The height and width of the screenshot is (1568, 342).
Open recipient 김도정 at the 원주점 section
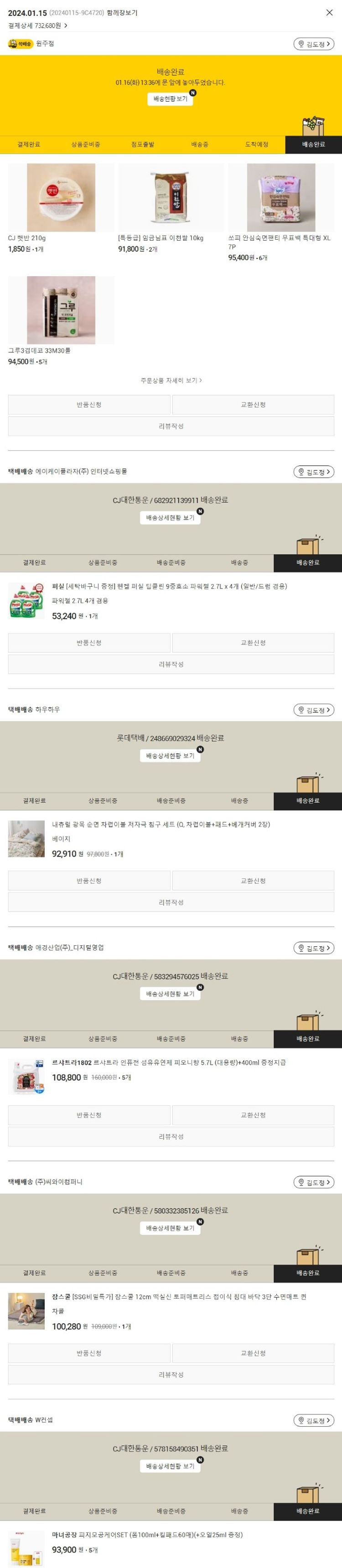point(314,44)
